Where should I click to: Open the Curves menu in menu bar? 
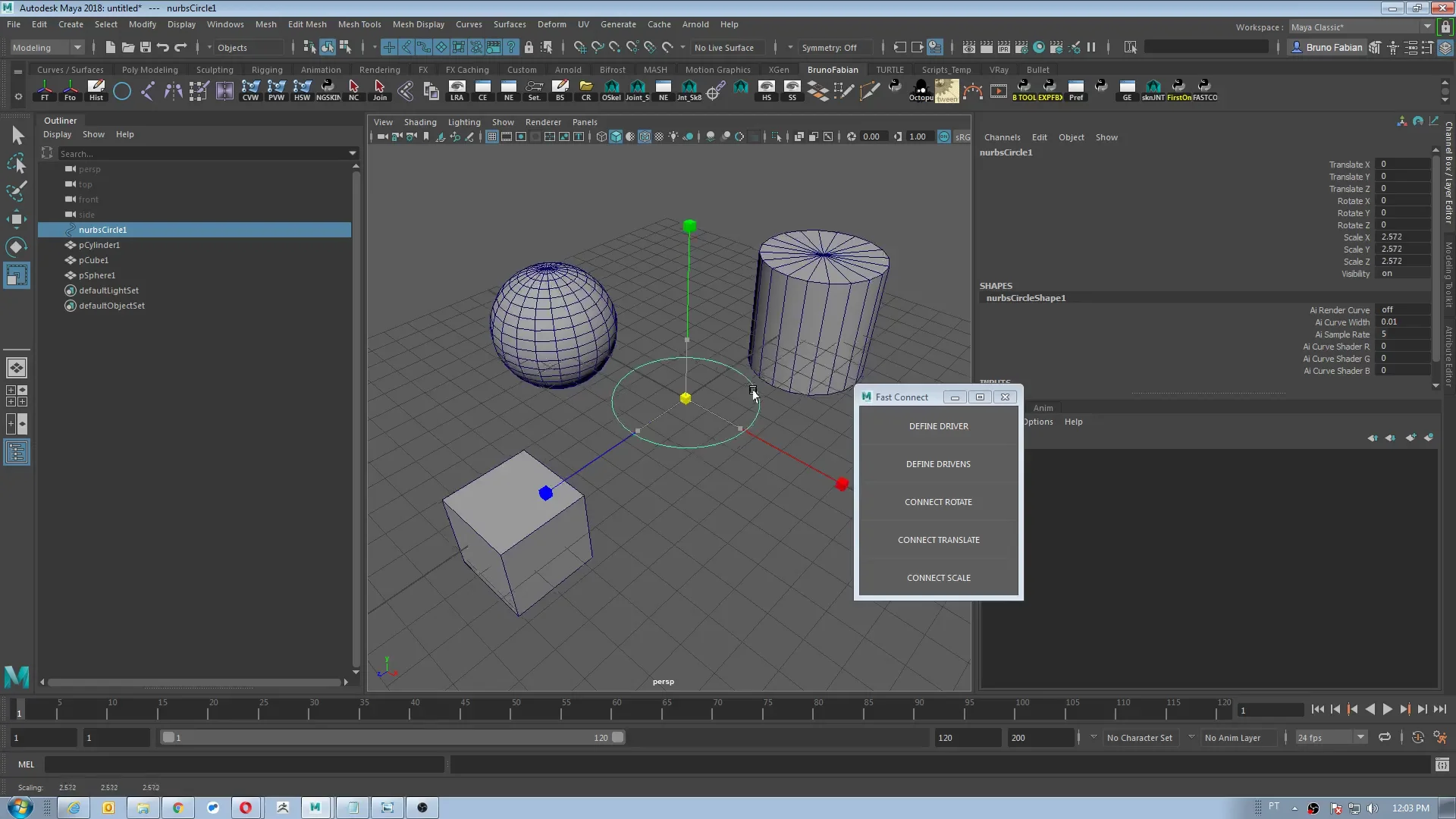[x=468, y=23]
